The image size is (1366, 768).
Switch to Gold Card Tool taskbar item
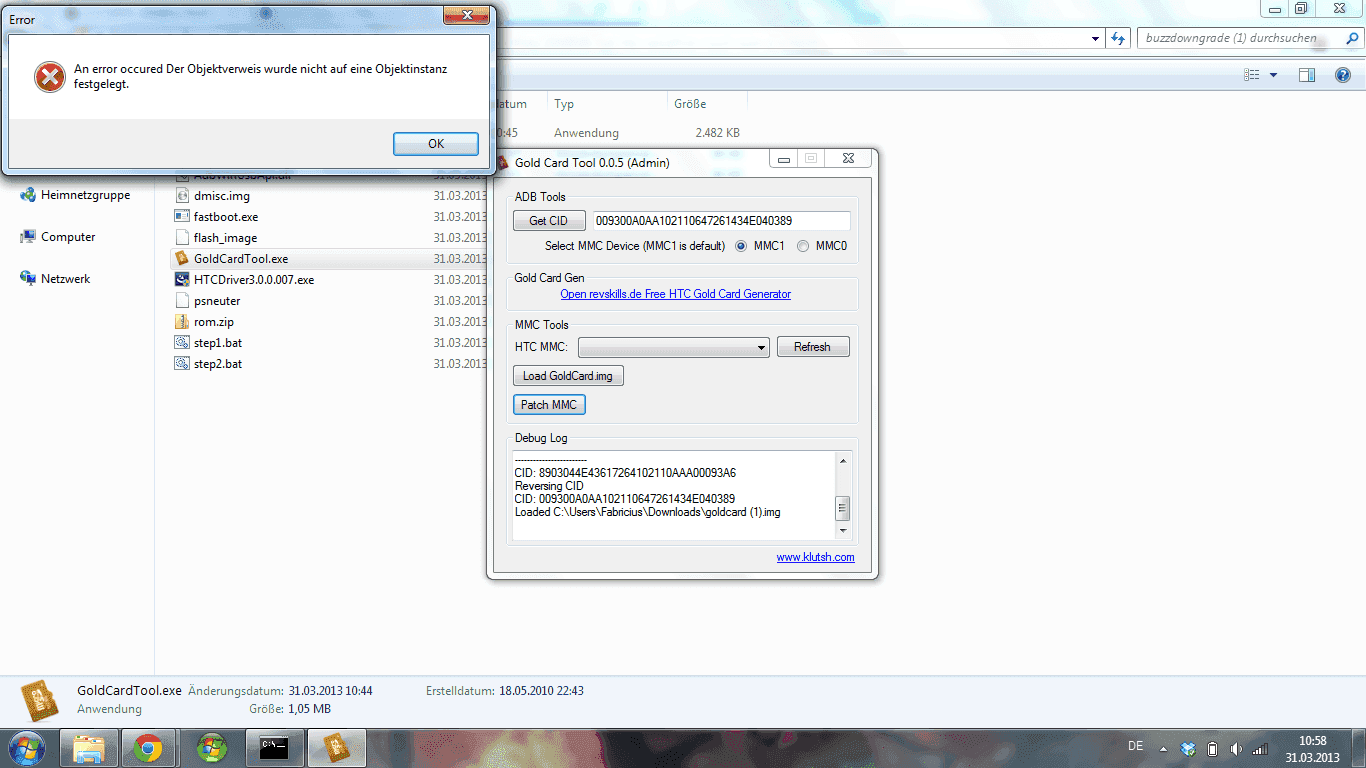tap(335, 748)
